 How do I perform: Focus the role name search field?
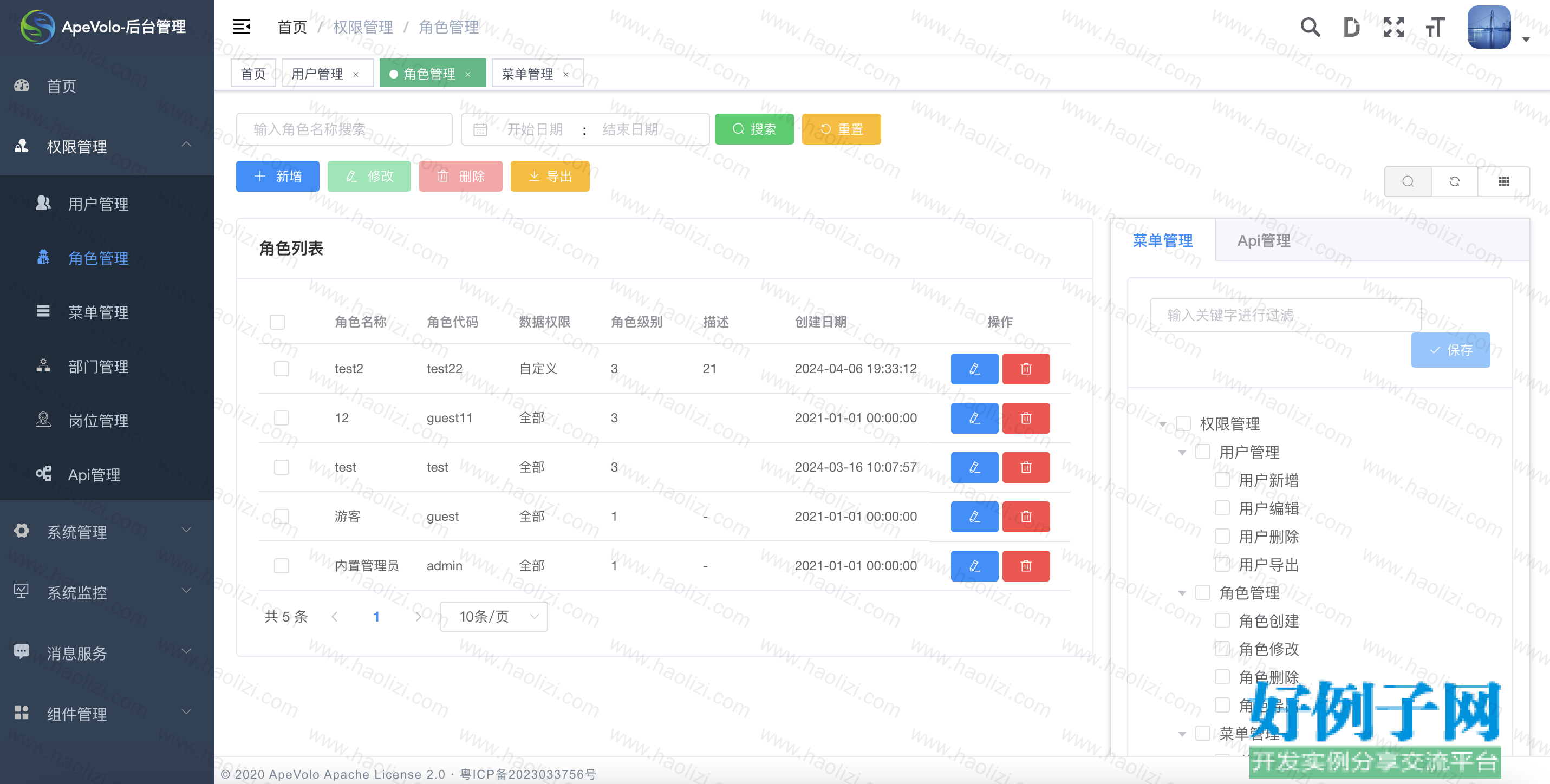pos(344,129)
